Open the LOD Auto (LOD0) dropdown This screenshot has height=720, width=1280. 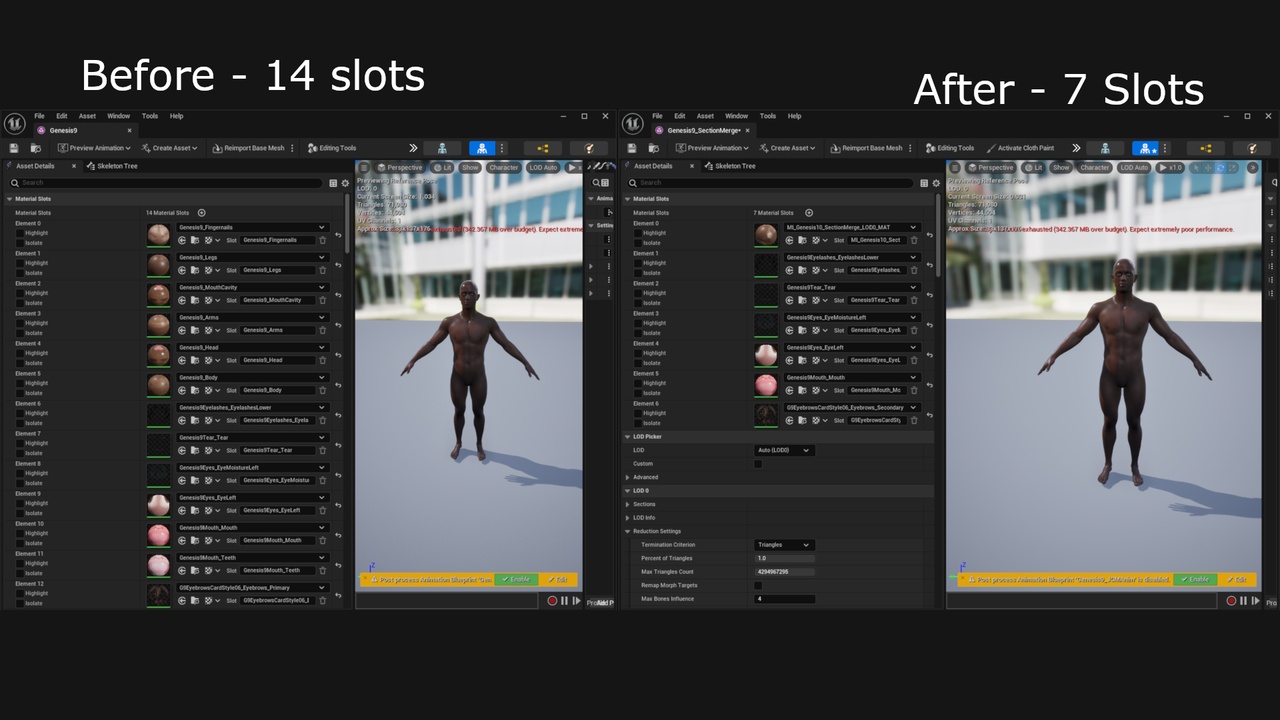pos(784,450)
